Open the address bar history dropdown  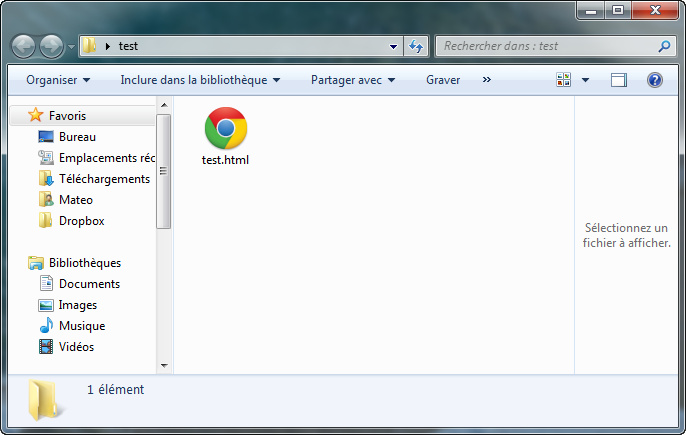[393, 46]
